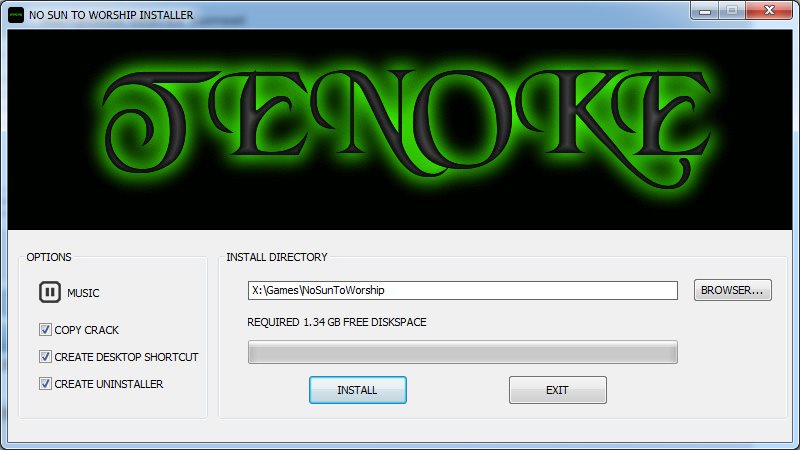This screenshot has height=450, width=800.
Task: Disable the Create Uninstaller checkbox
Action: coord(45,384)
